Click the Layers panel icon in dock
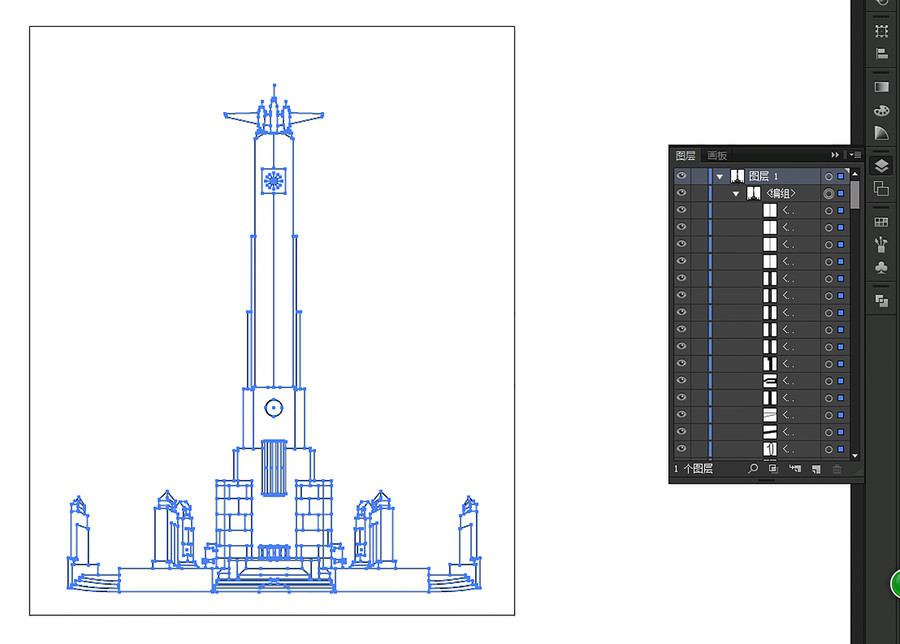The height and width of the screenshot is (644, 900). 882,166
